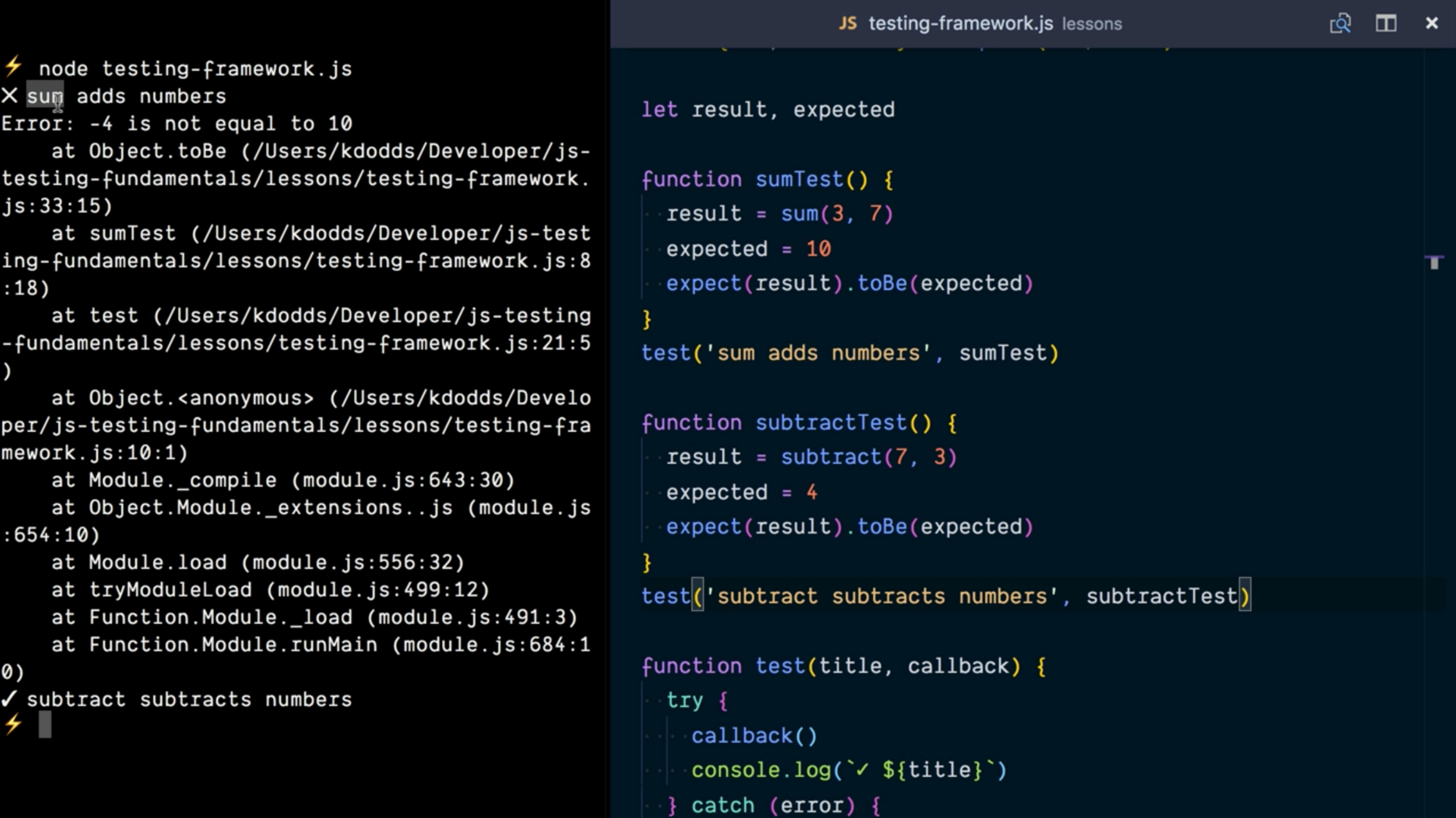This screenshot has height=818, width=1456.
Task: Click the number 10 after expected
Action: pos(818,249)
